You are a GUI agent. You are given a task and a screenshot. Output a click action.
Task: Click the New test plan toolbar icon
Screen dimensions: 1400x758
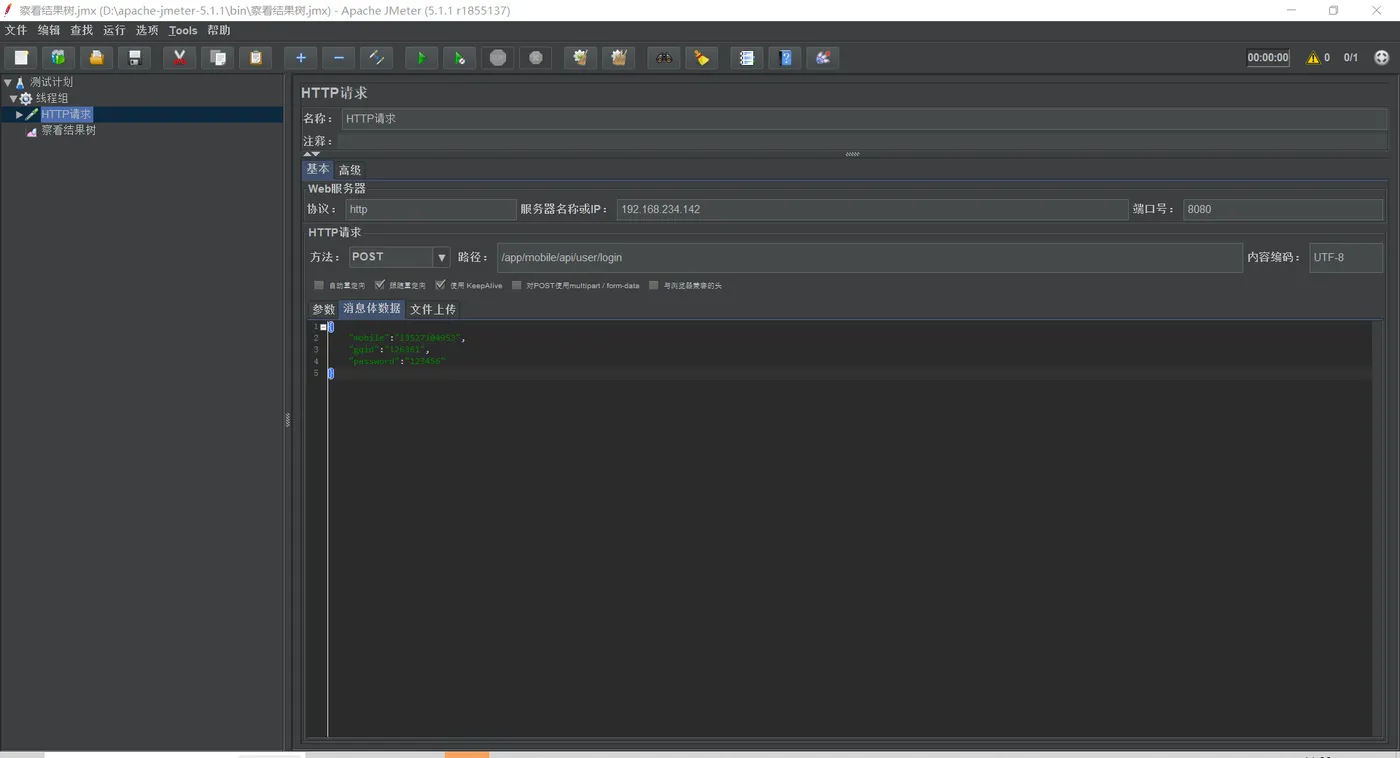(x=21, y=58)
